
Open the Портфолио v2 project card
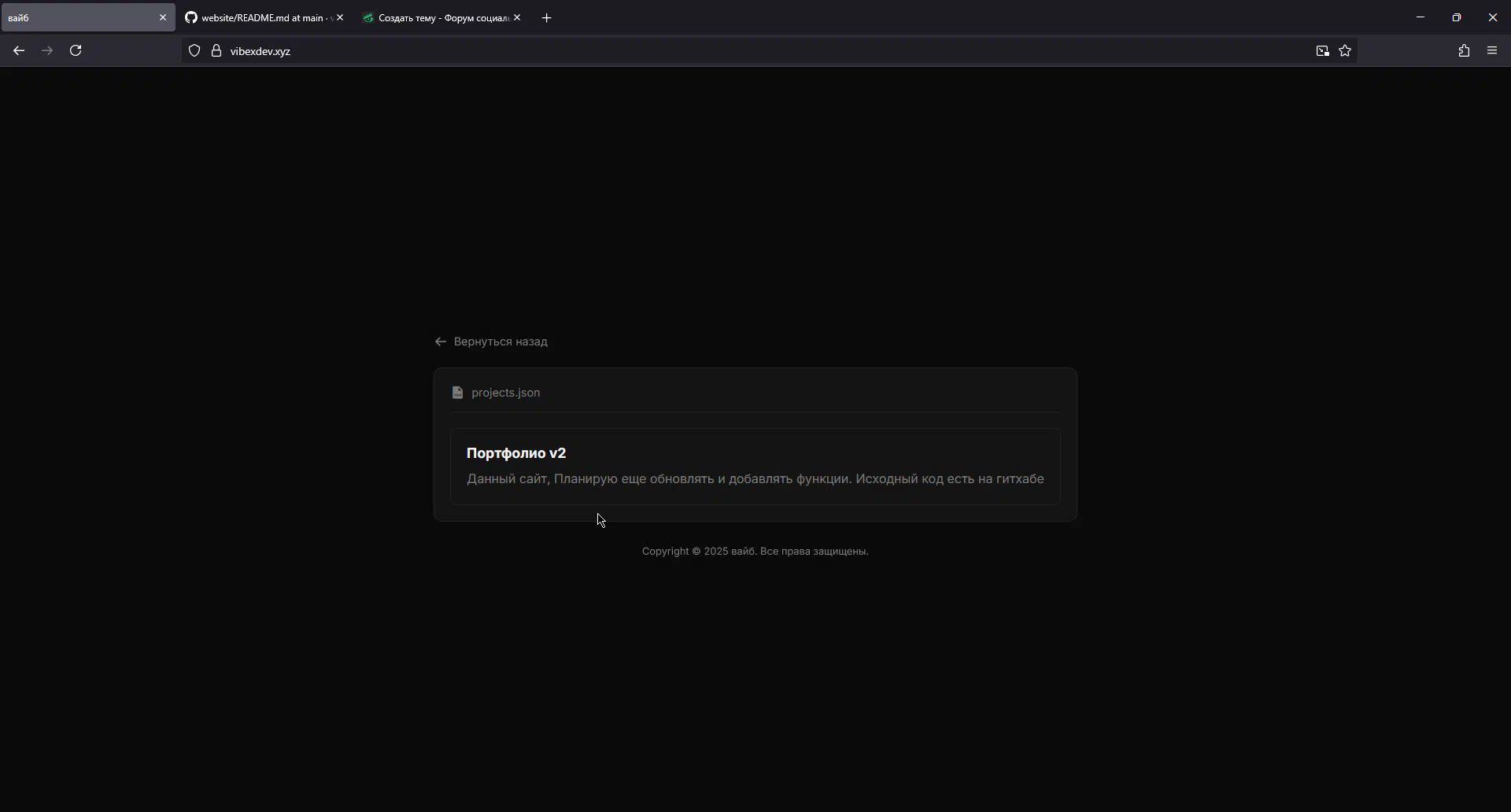click(755, 467)
